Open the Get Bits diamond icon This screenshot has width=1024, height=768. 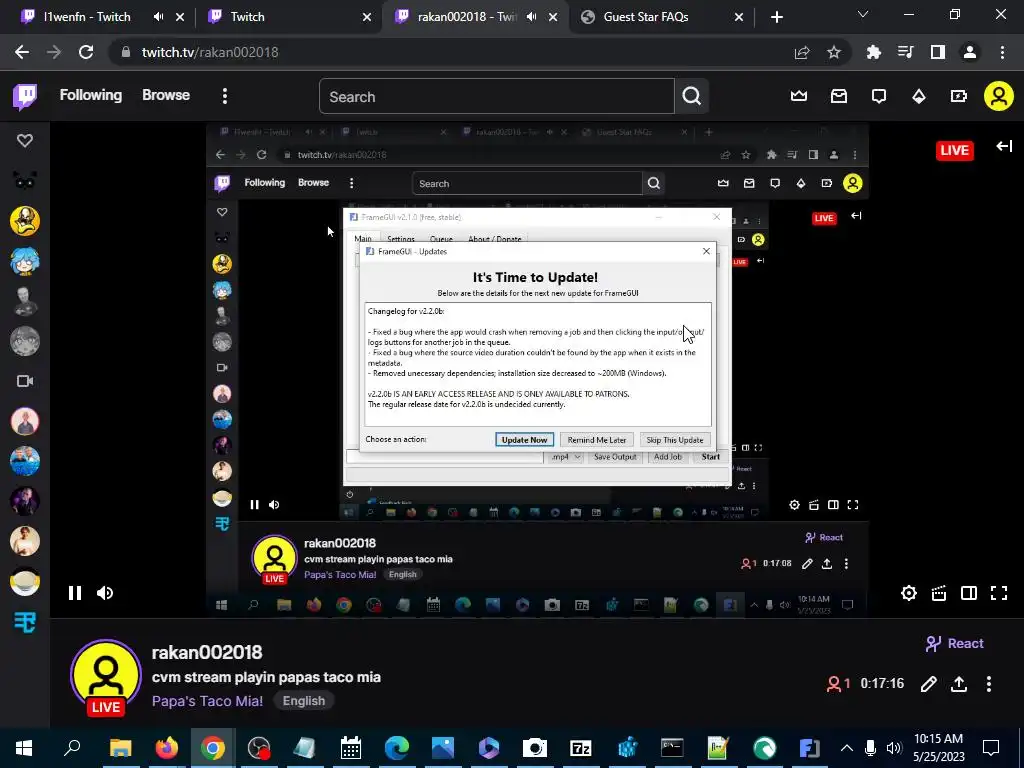[x=919, y=97]
